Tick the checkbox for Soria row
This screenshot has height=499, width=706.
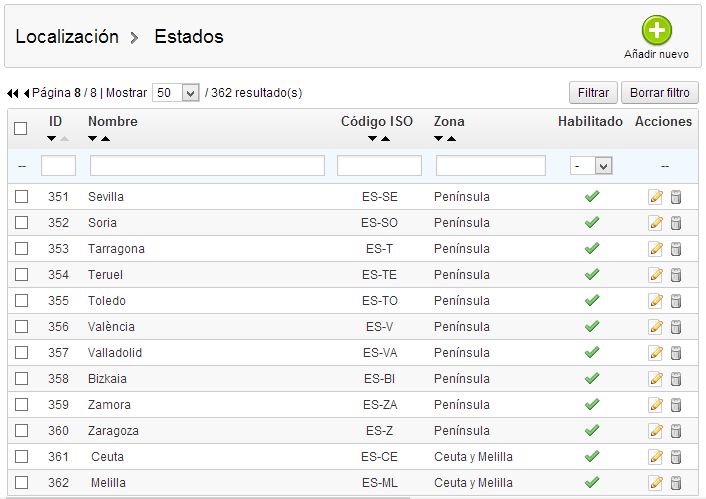click(21, 222)
